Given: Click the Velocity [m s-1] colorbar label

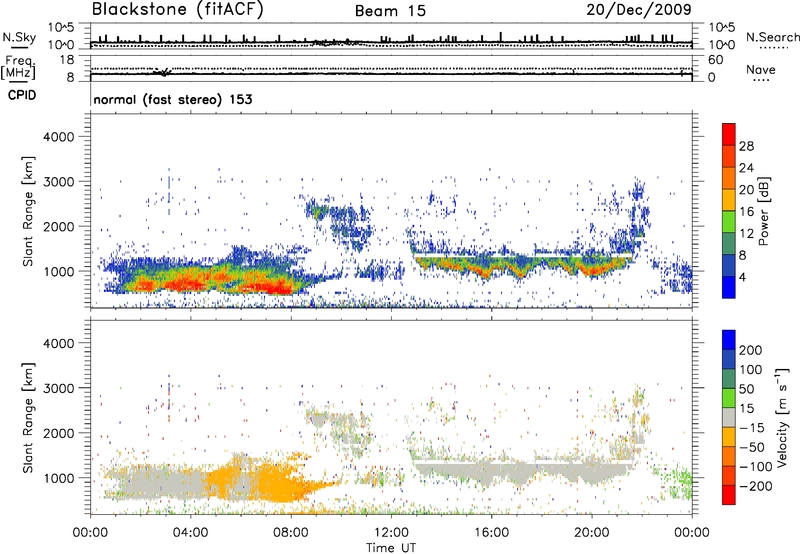Looking at the screenshot, I should 782,417.
